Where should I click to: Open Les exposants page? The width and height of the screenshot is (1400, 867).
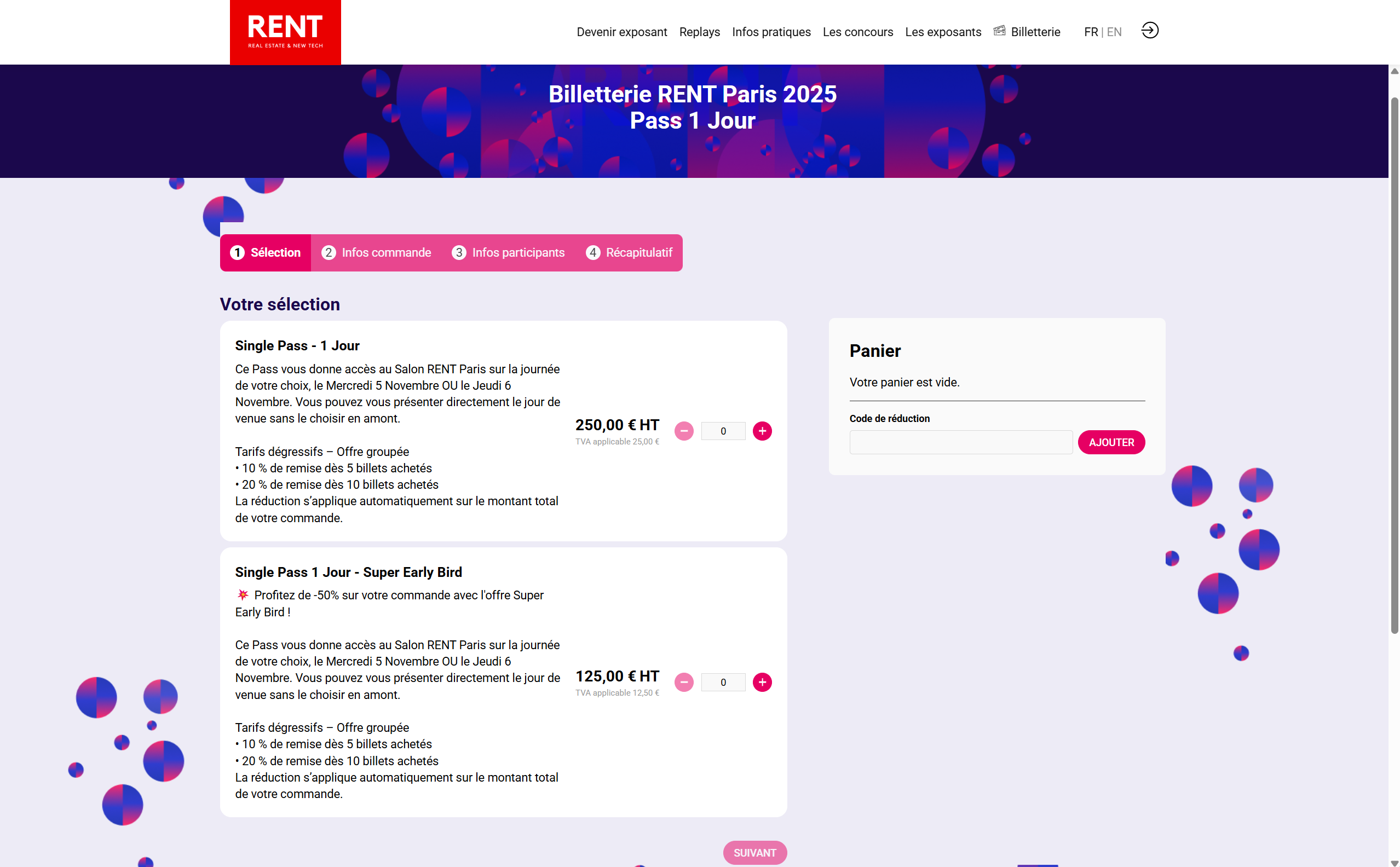(x=943, y=32)
